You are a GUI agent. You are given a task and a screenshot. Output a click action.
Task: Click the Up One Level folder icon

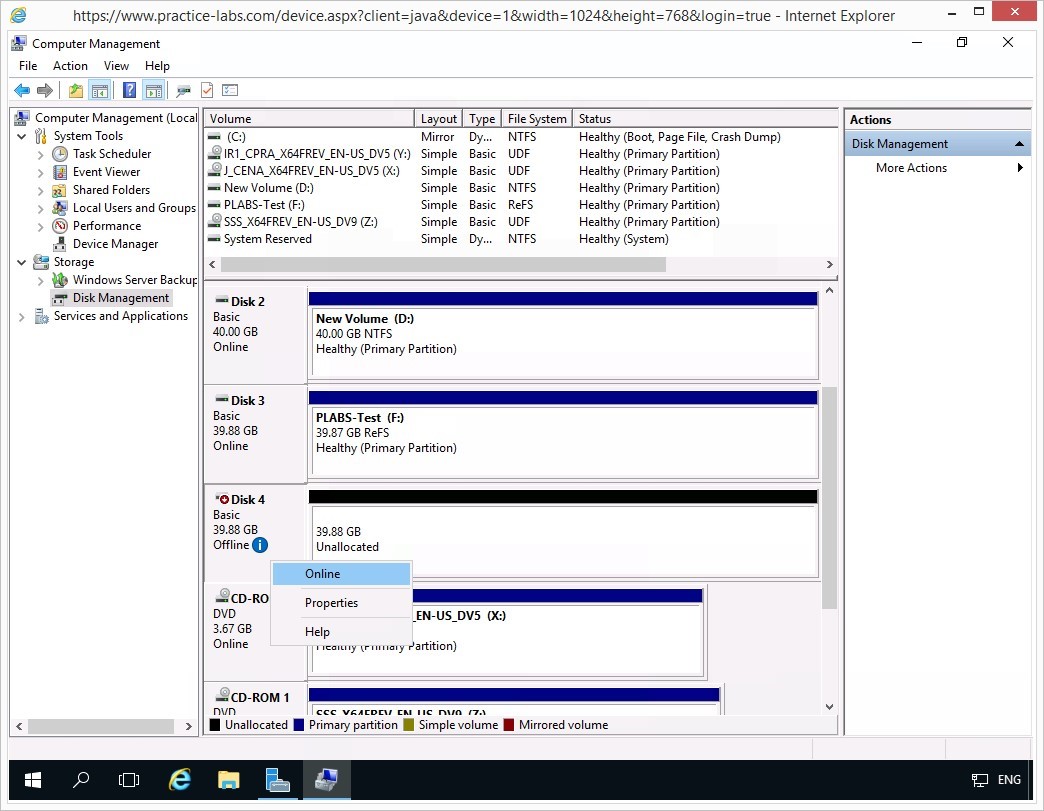coord(76,91)
